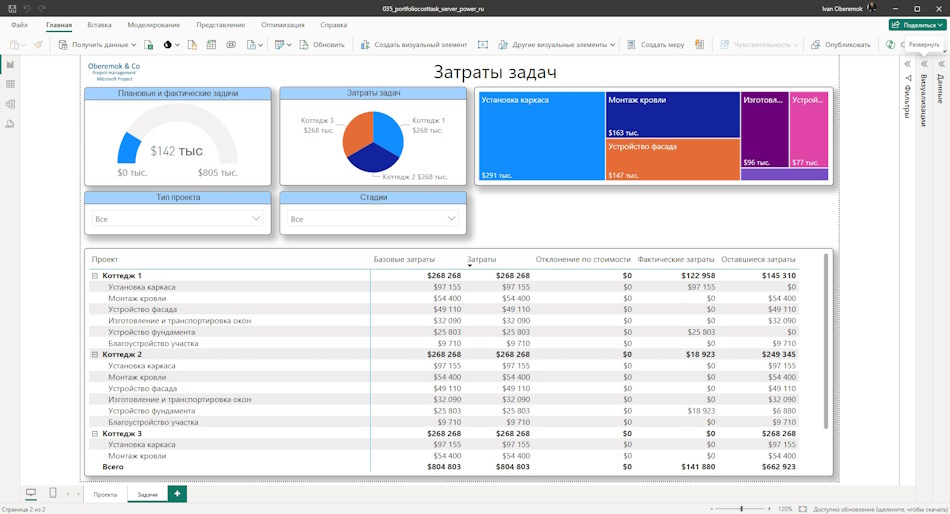Switch to the Представление ribbon tab
Image resolution: width=950 pixels, height=514 pixels.
coord(221,25)
